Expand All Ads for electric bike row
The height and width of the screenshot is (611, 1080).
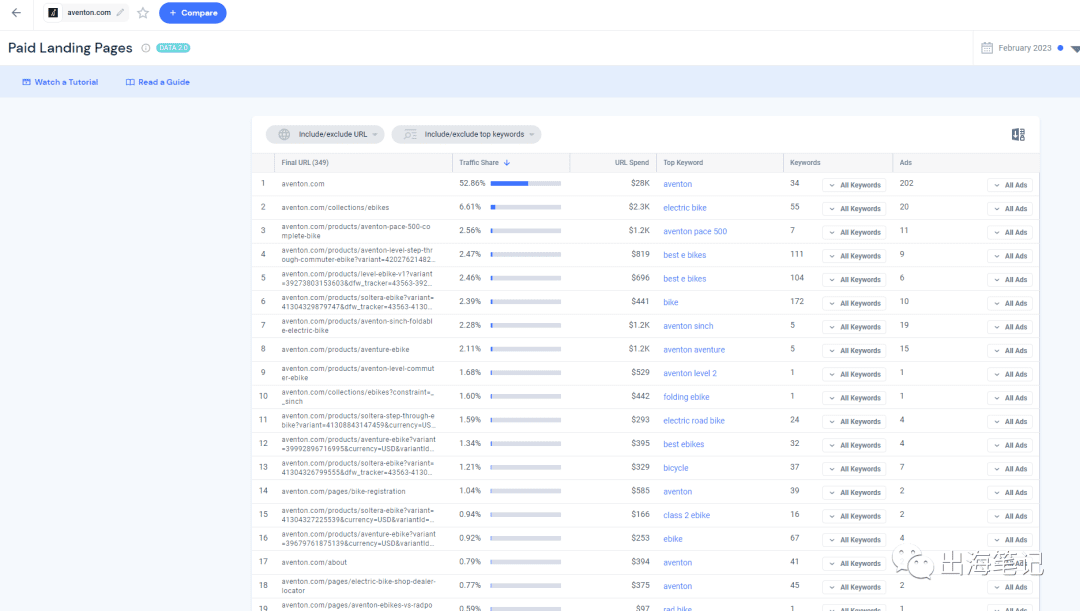point(1010,209)
